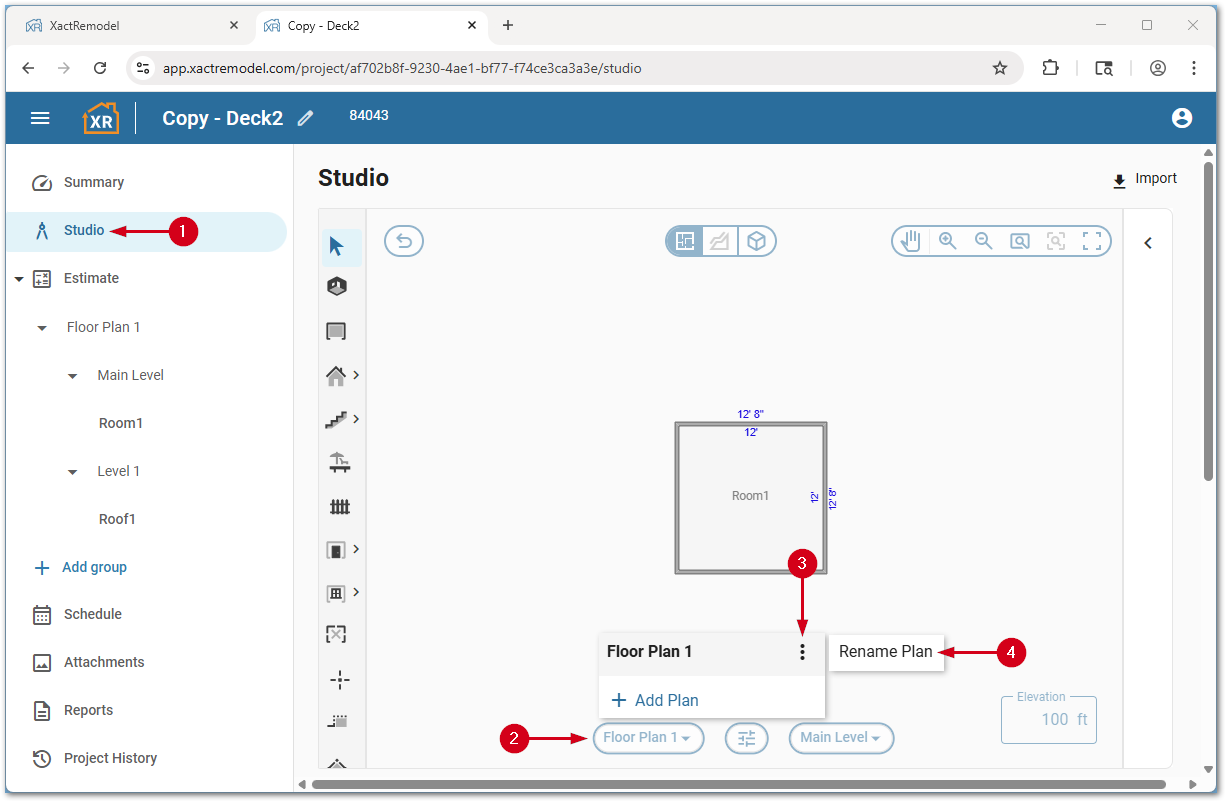Click the Import button
1226x802 pixels.
[x=1145, y=179]
